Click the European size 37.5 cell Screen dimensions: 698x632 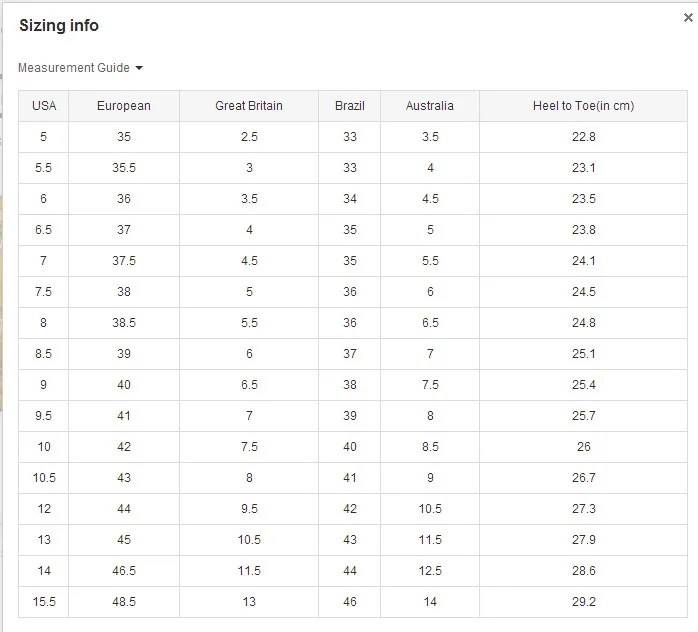(x=124, y=261)
